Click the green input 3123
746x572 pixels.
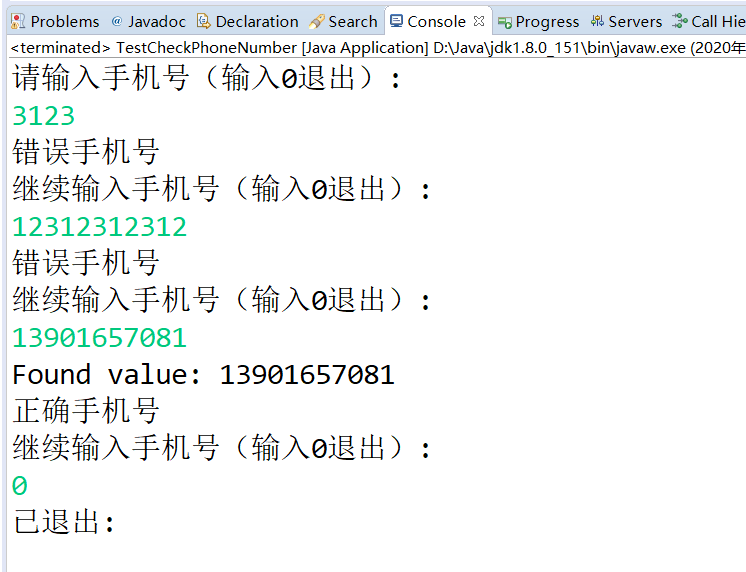[x=43, y=116]
